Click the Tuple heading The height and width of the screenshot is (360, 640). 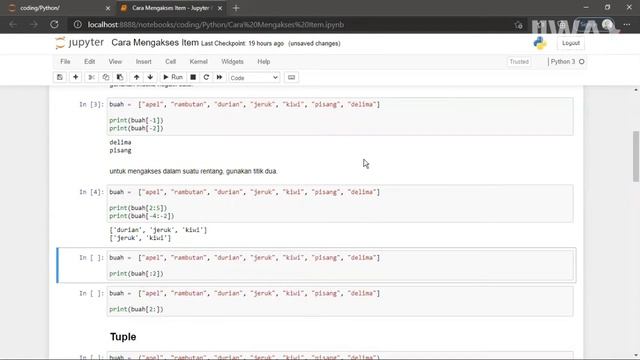[x=123, y=337]
